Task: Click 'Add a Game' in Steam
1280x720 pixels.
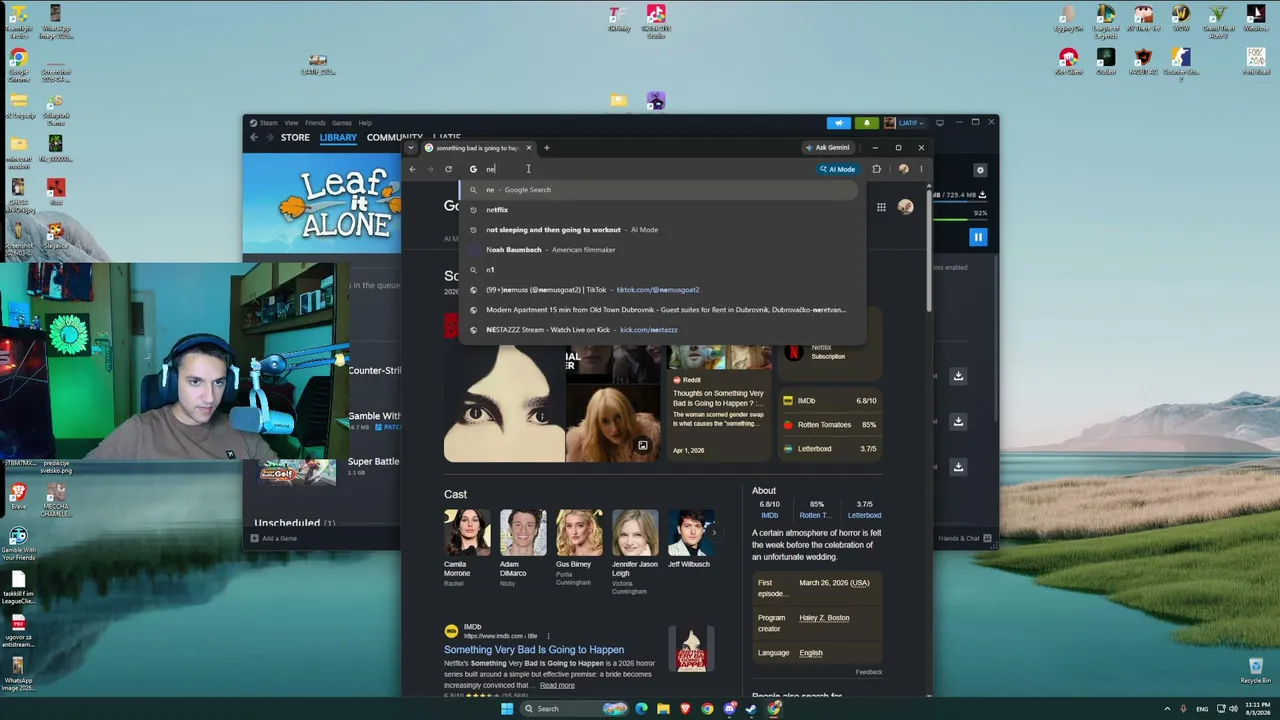Action: click(x=274, y=538)
